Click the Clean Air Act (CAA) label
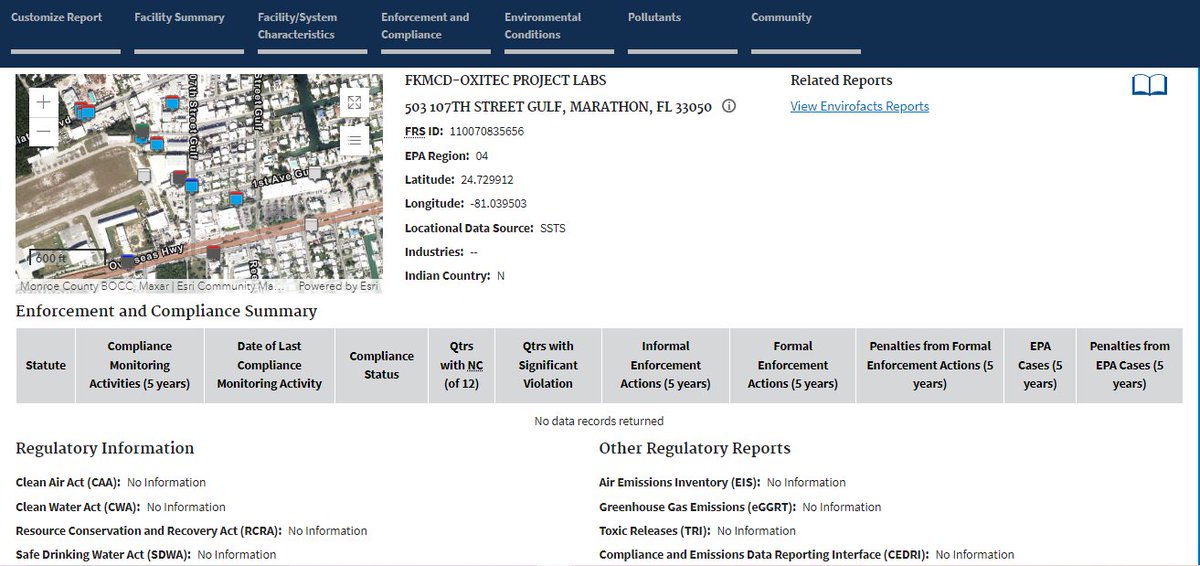Screen dimensions: 1200x566 (69, 482)
